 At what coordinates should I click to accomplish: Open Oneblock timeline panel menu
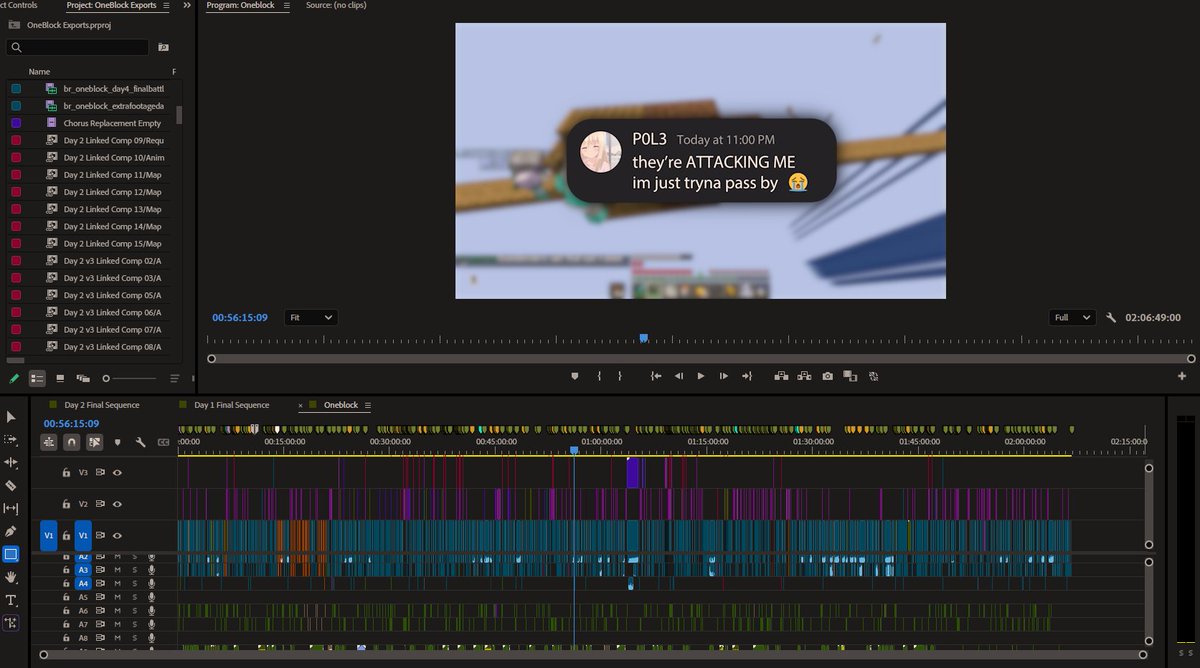(367, 405)
